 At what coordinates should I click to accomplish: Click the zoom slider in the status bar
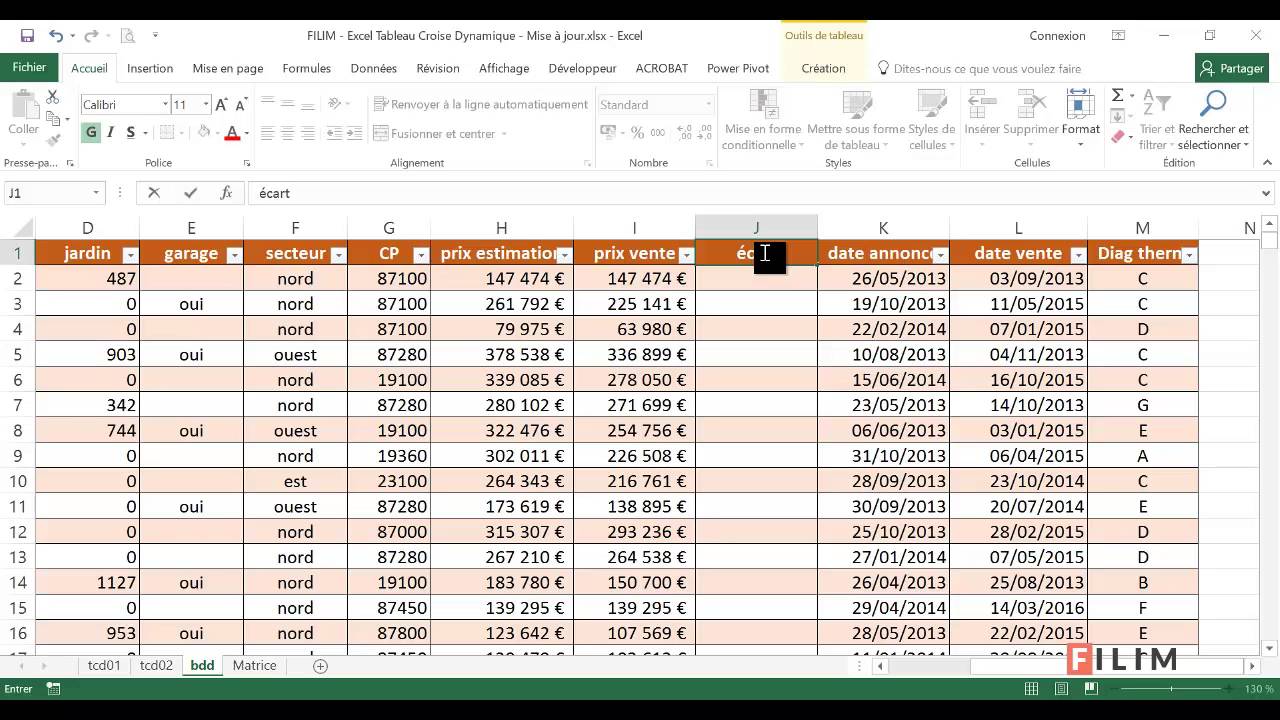tap(1169, 689)
